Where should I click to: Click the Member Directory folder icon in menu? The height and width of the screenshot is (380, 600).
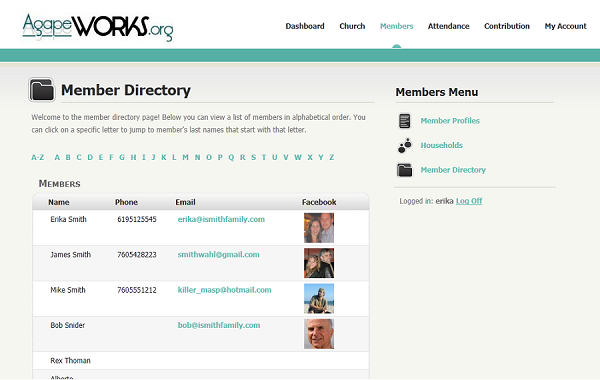(404, 170)
